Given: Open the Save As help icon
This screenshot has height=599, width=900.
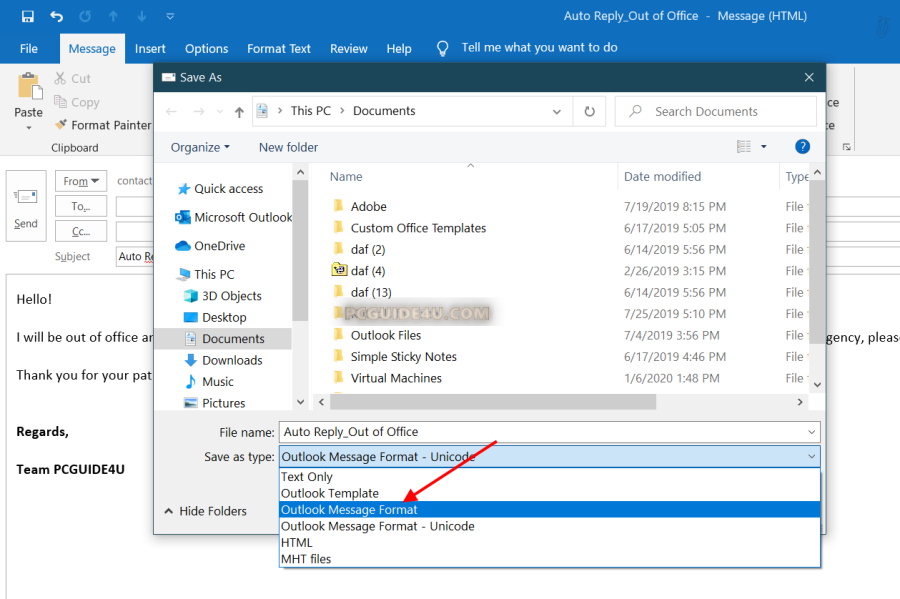Looking at the screenshot, I should (x=802, y=147).
